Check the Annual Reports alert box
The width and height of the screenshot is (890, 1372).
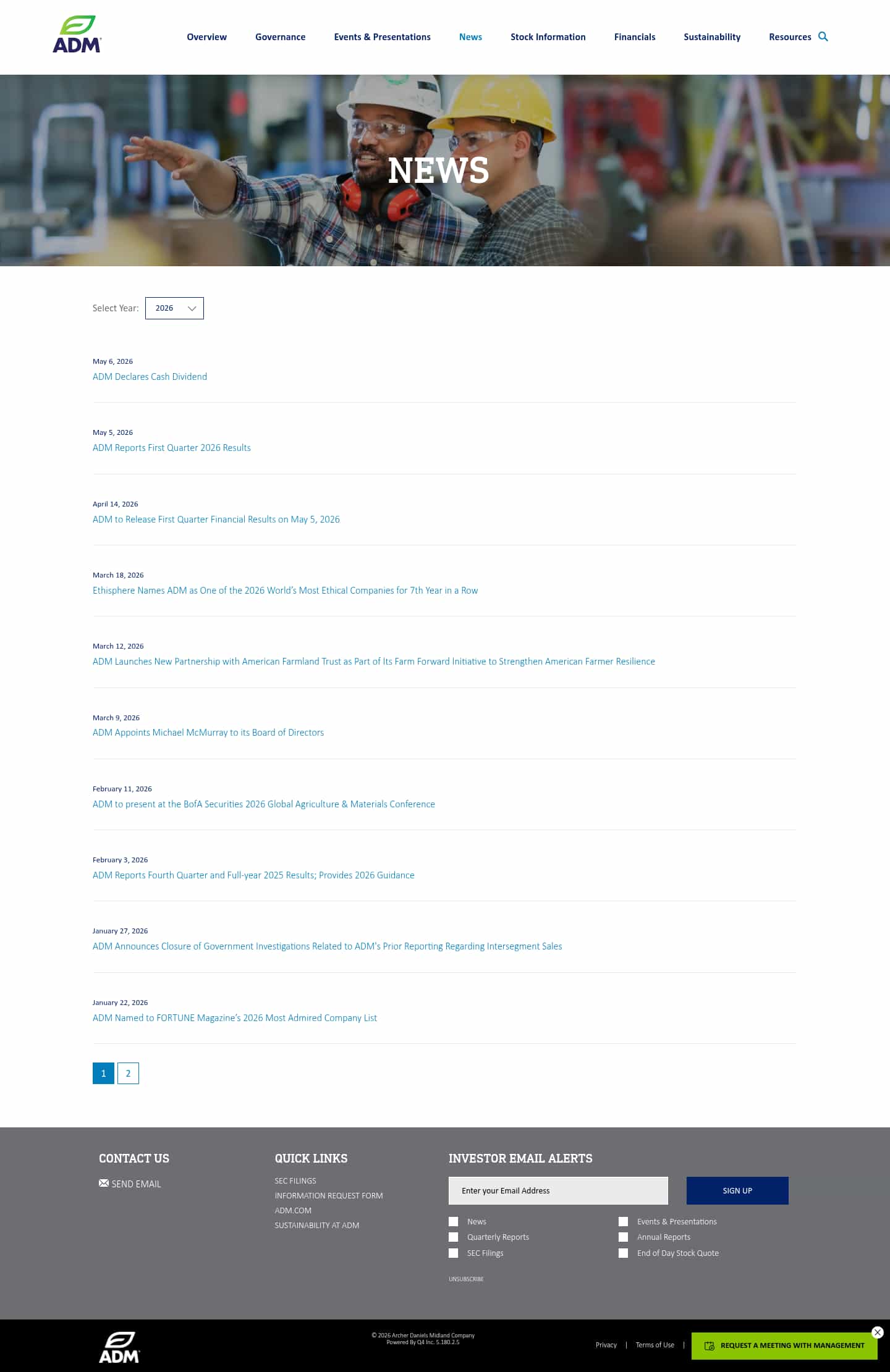point(624,1237)
